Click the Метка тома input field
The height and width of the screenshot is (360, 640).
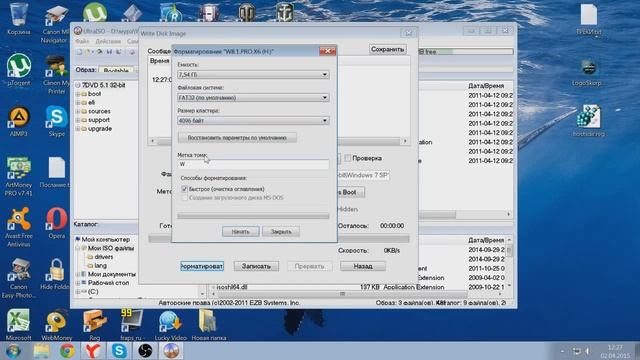tap(253, 164)
